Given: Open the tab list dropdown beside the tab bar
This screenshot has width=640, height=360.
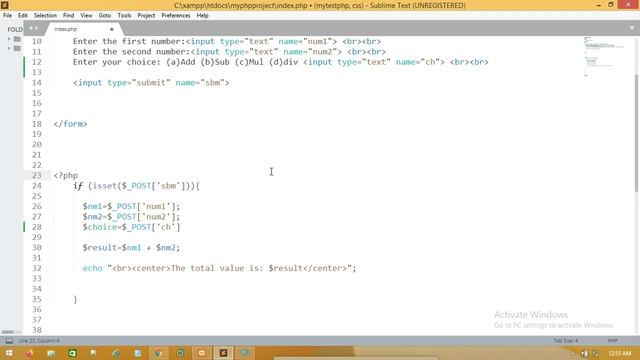Looking at the screenshot, I should click(x=632, y=28).
